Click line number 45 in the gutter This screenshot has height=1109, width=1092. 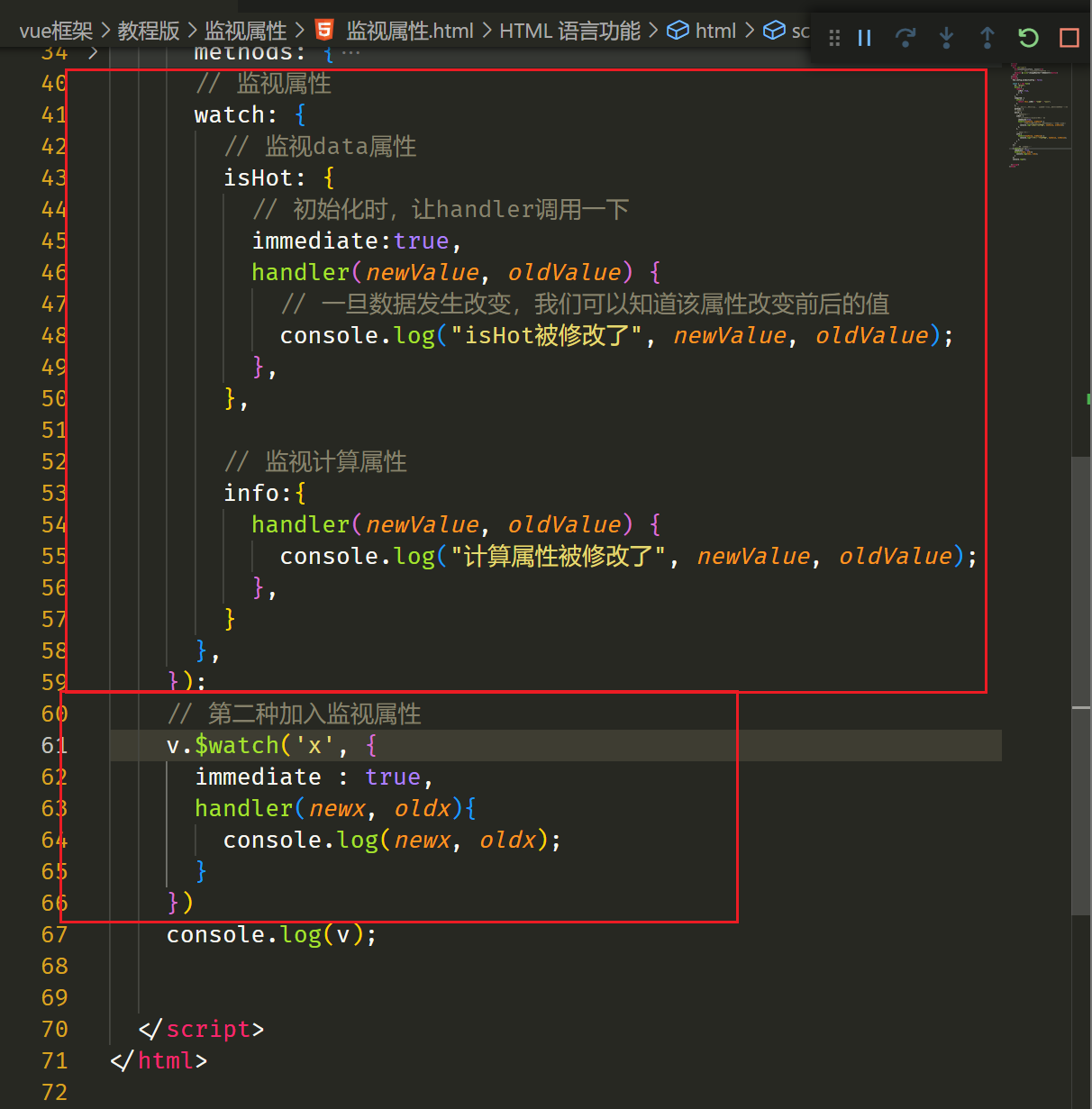[54, 241]
